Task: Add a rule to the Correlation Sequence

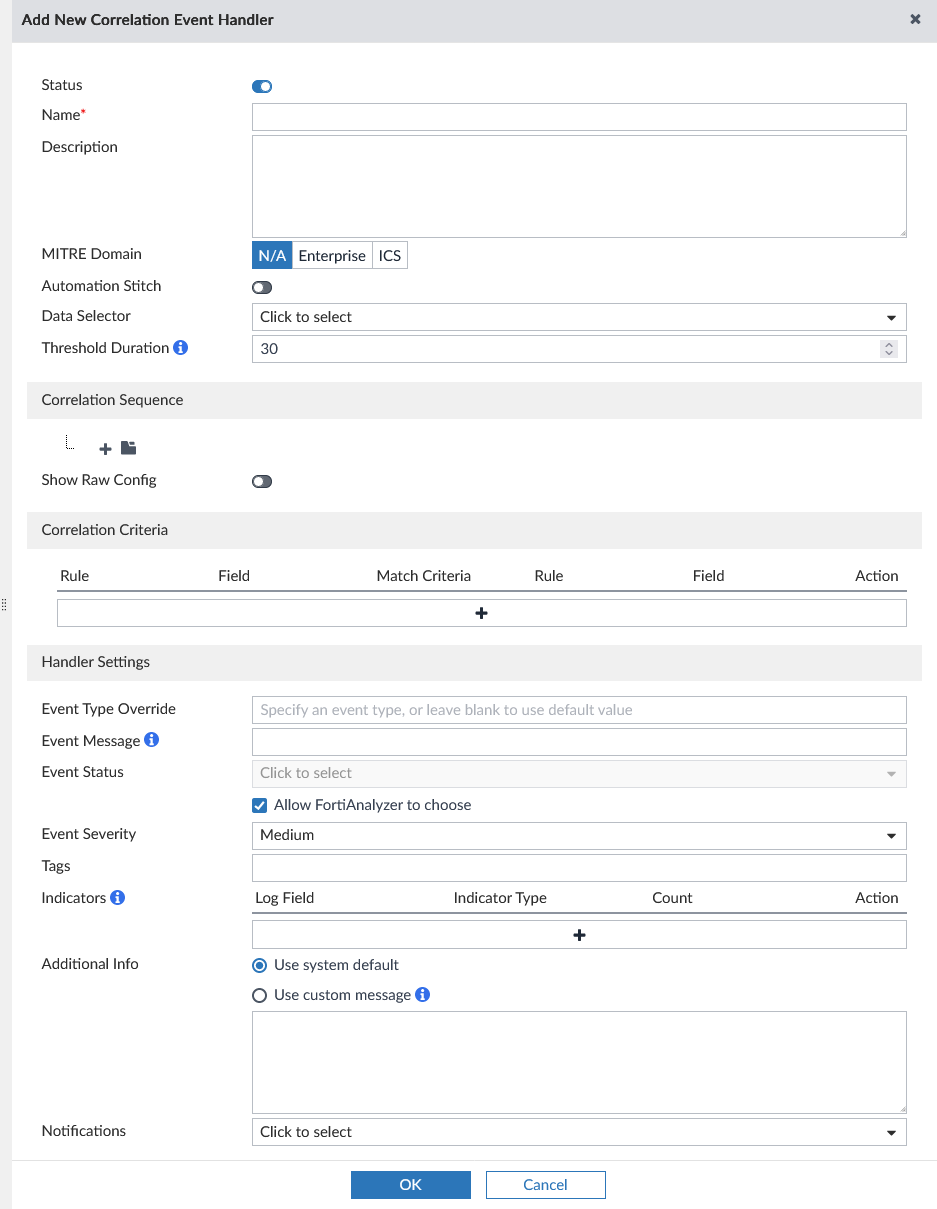Action: point(105,448)
